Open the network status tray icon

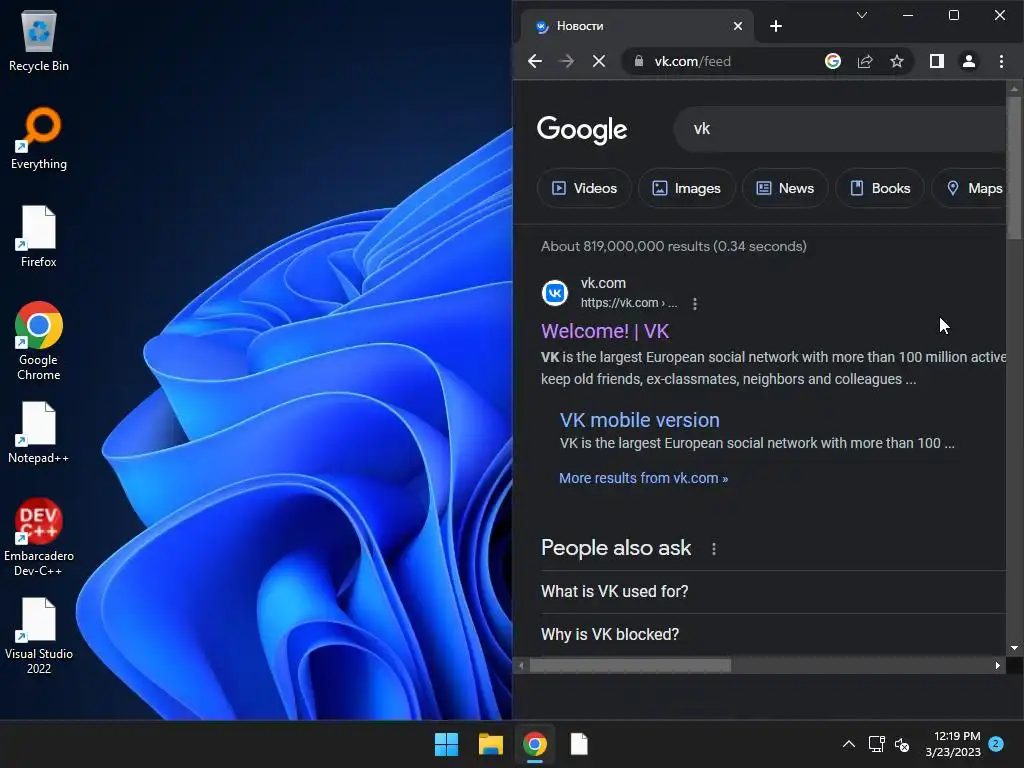coord(876,744)
